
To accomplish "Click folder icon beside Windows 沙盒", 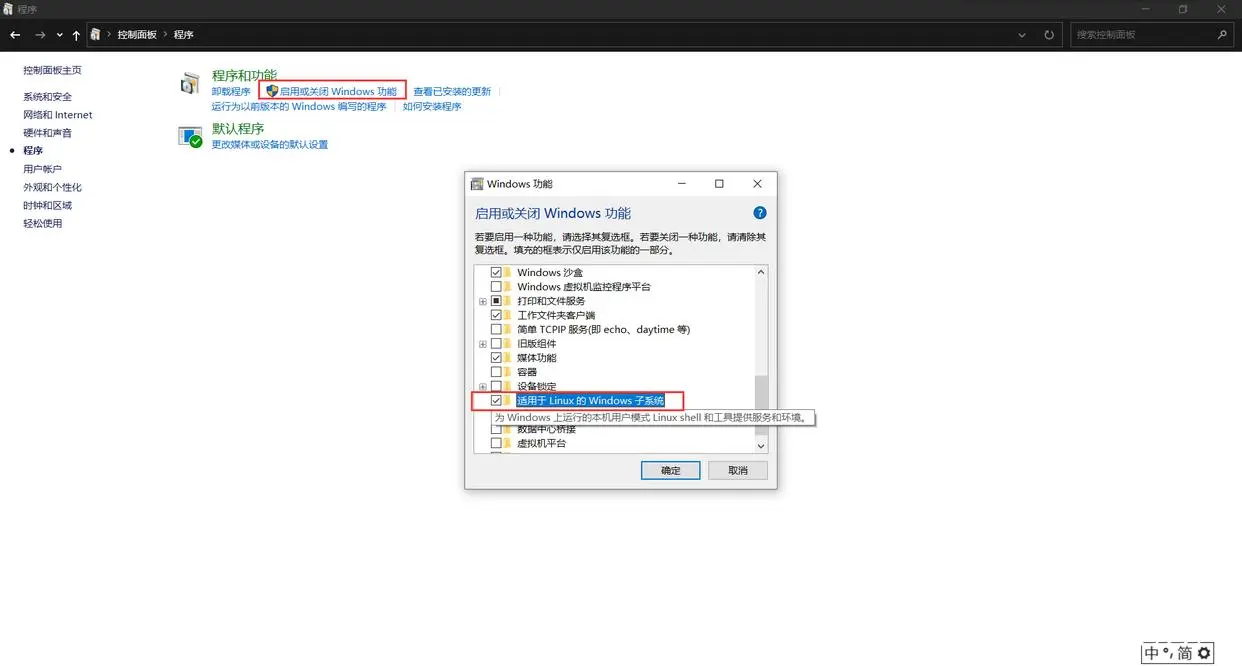I will click(509, 272).
